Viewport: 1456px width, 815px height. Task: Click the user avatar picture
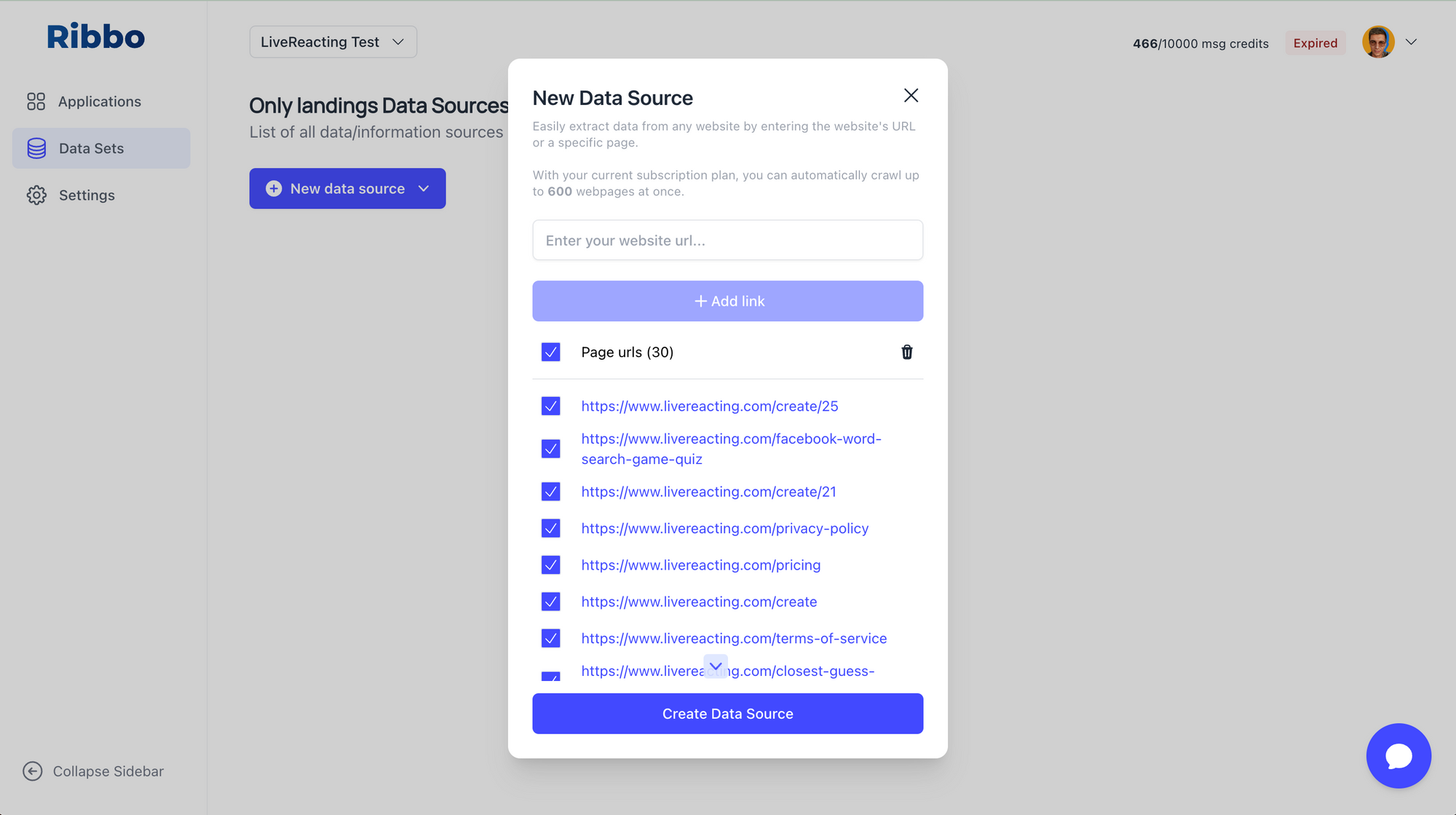(1378, 42)
